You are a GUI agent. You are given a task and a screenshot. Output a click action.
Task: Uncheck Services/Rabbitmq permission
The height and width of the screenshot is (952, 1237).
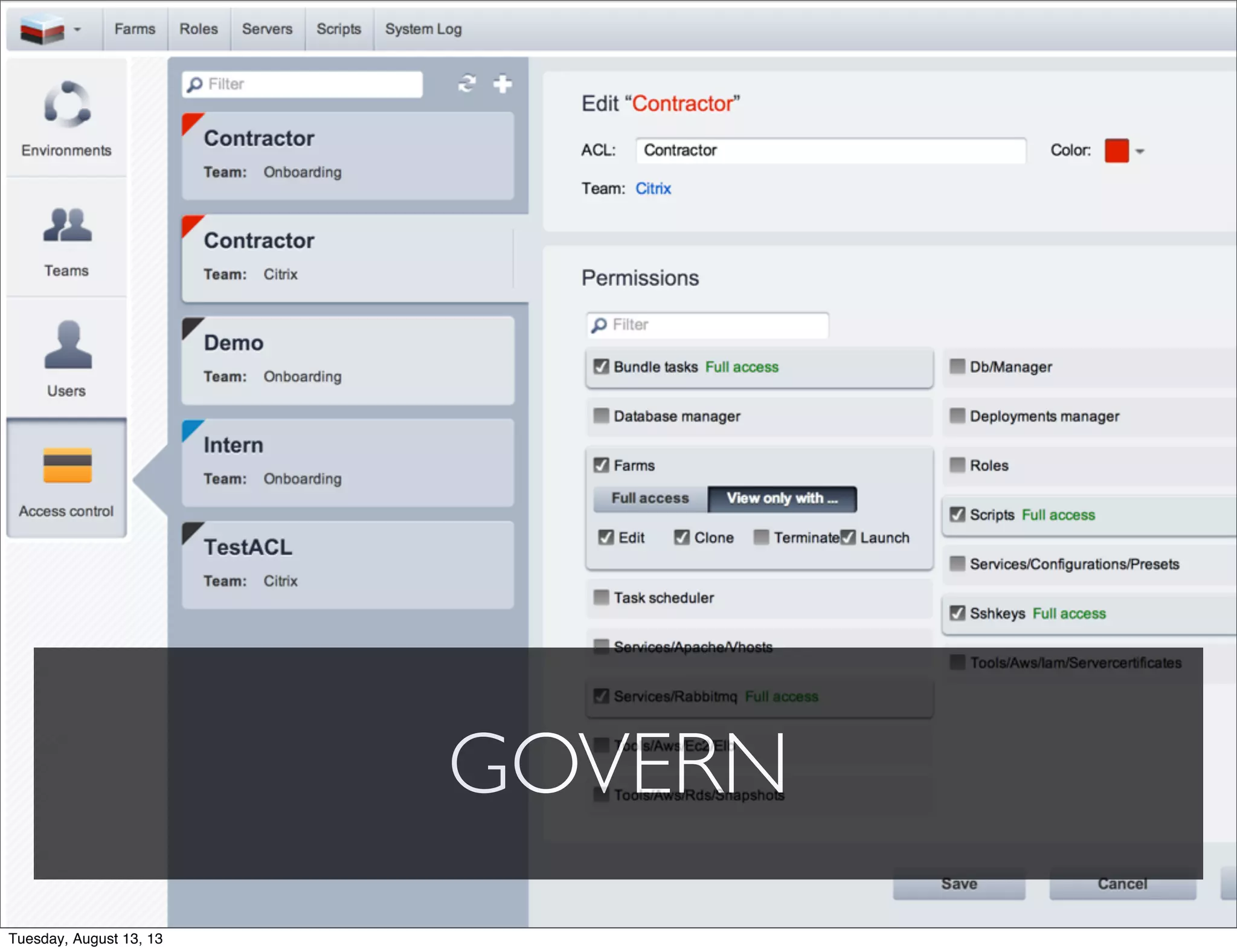click(601, 696)
